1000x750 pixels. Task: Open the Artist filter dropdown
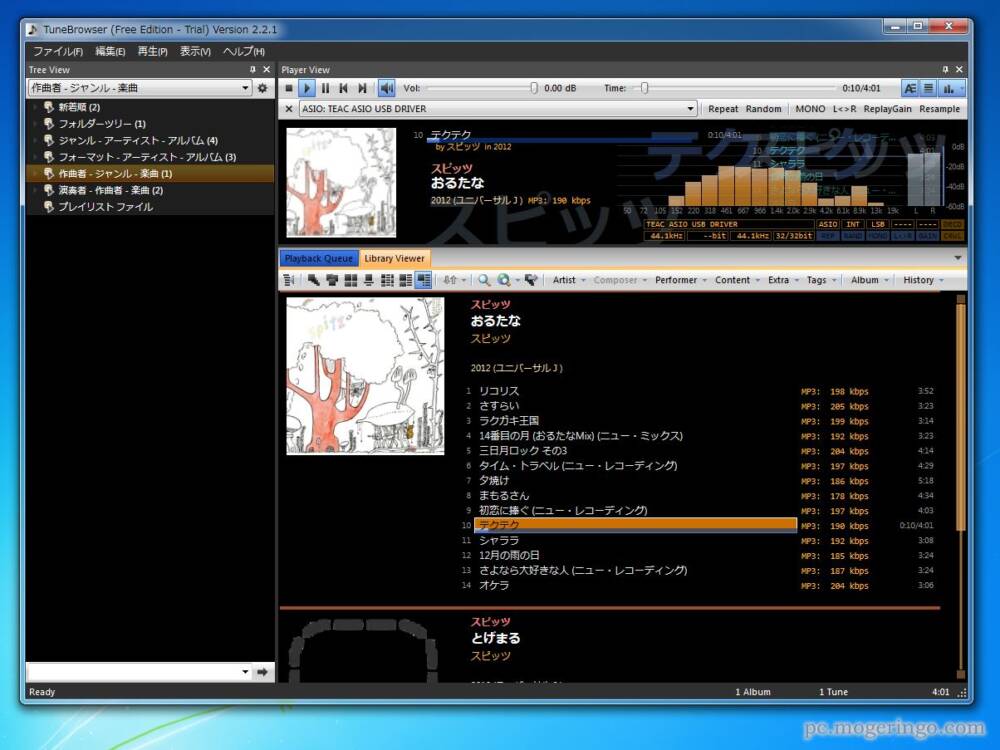click(x=569, y=280)
